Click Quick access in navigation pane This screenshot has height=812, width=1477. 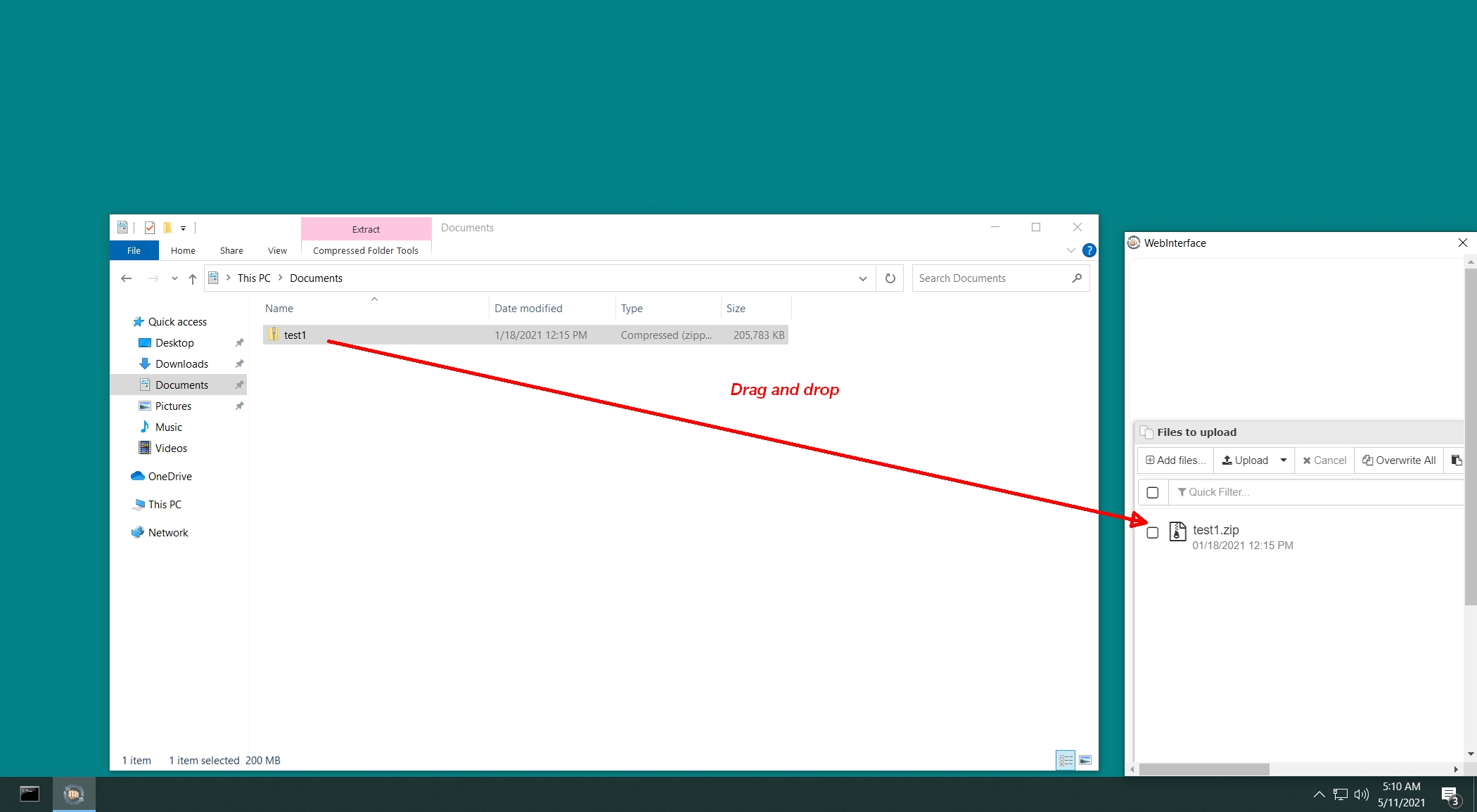(177, 322)
